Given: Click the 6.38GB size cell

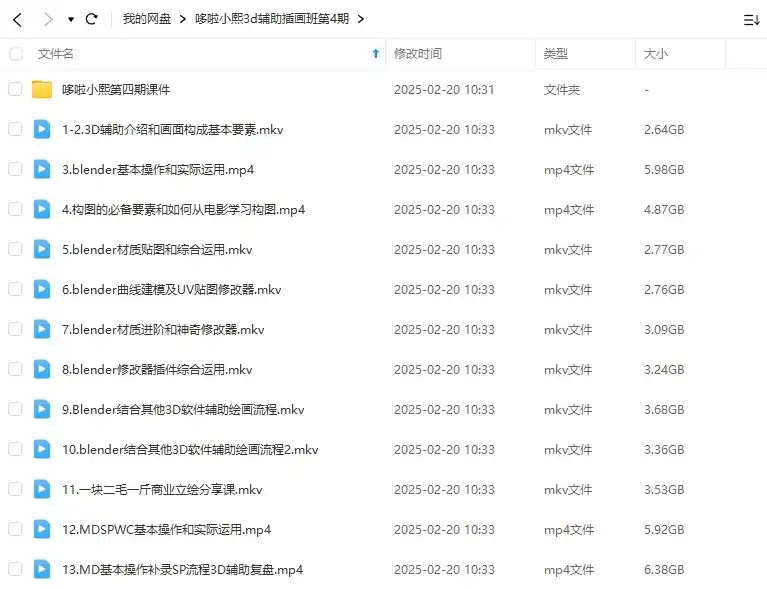Looking at the screenshot, I should point(664,570).
